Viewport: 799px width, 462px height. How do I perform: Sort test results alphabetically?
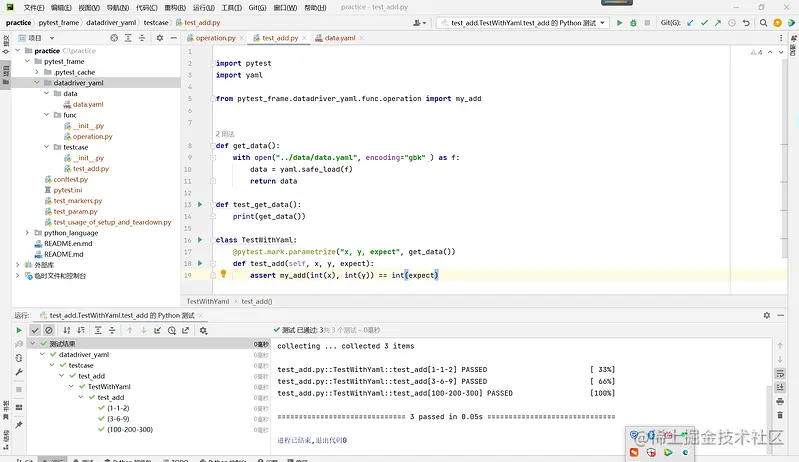tap(67, 331)
